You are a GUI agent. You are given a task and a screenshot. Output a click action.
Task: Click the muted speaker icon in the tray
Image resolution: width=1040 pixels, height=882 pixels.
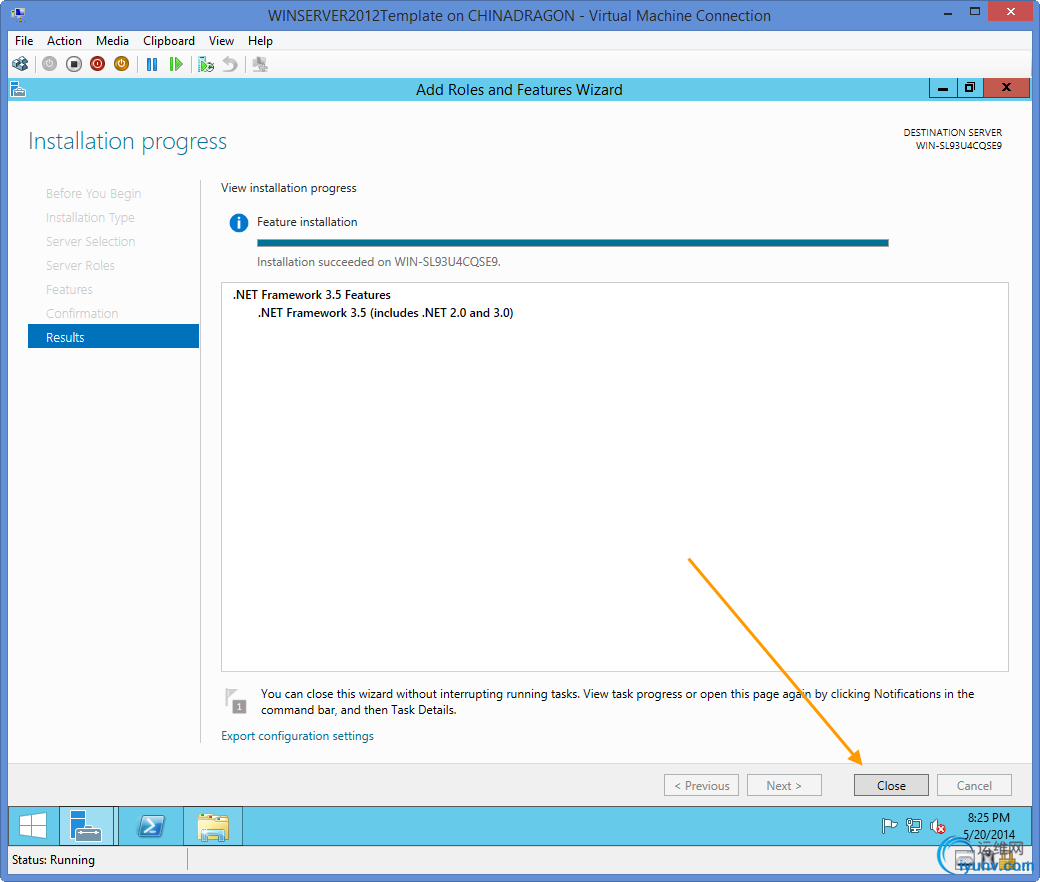[937, 826]
